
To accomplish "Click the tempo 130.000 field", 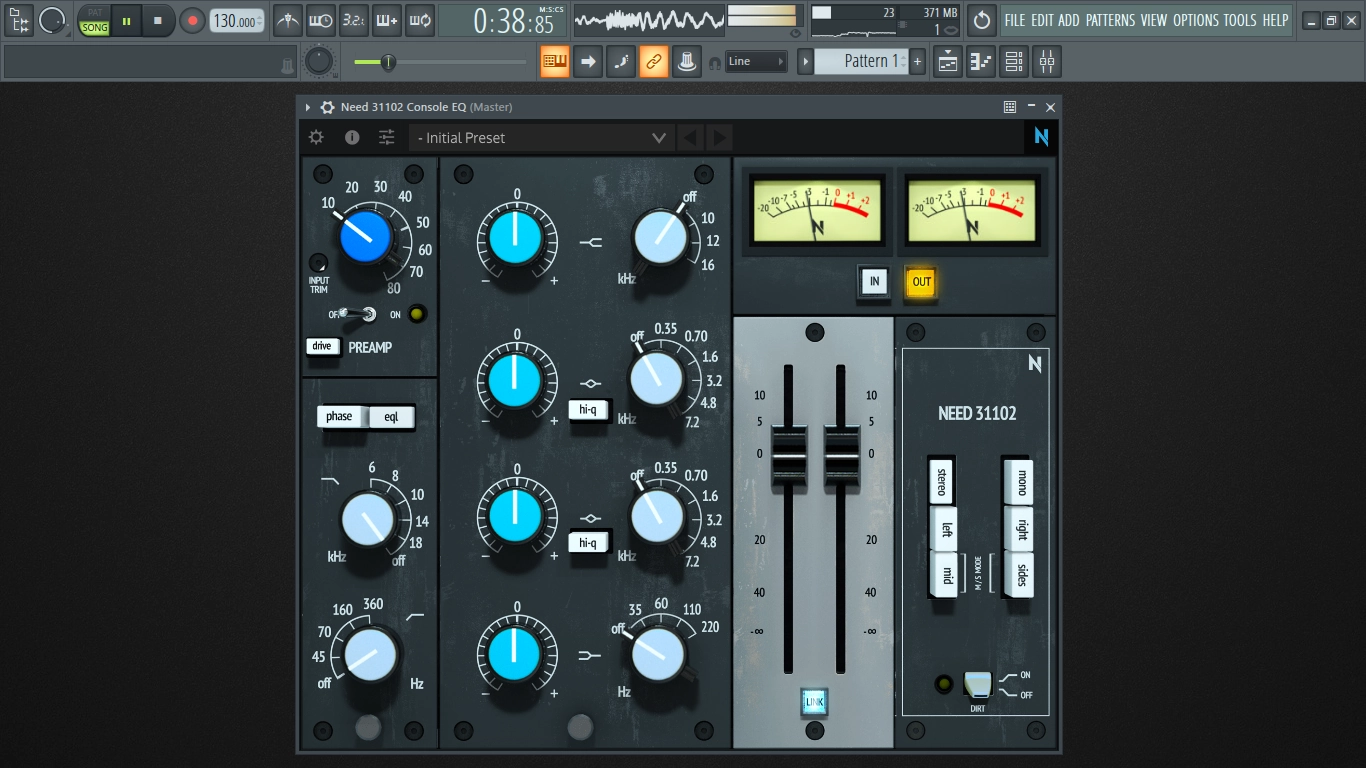I will pos(237,21).
